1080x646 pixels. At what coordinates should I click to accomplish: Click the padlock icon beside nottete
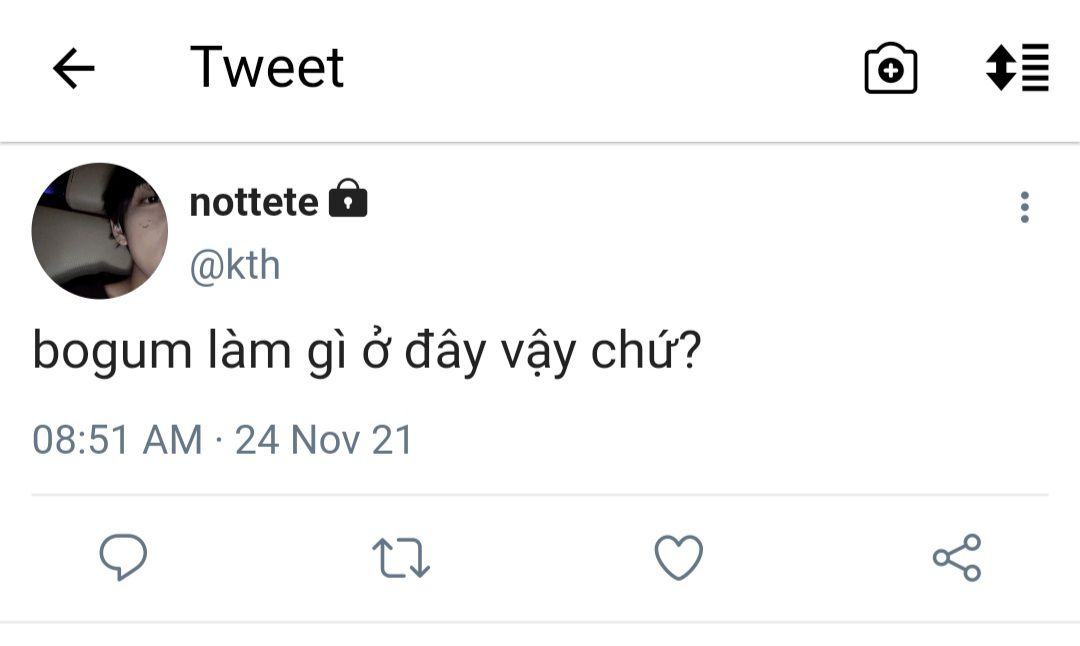(348, 200)
